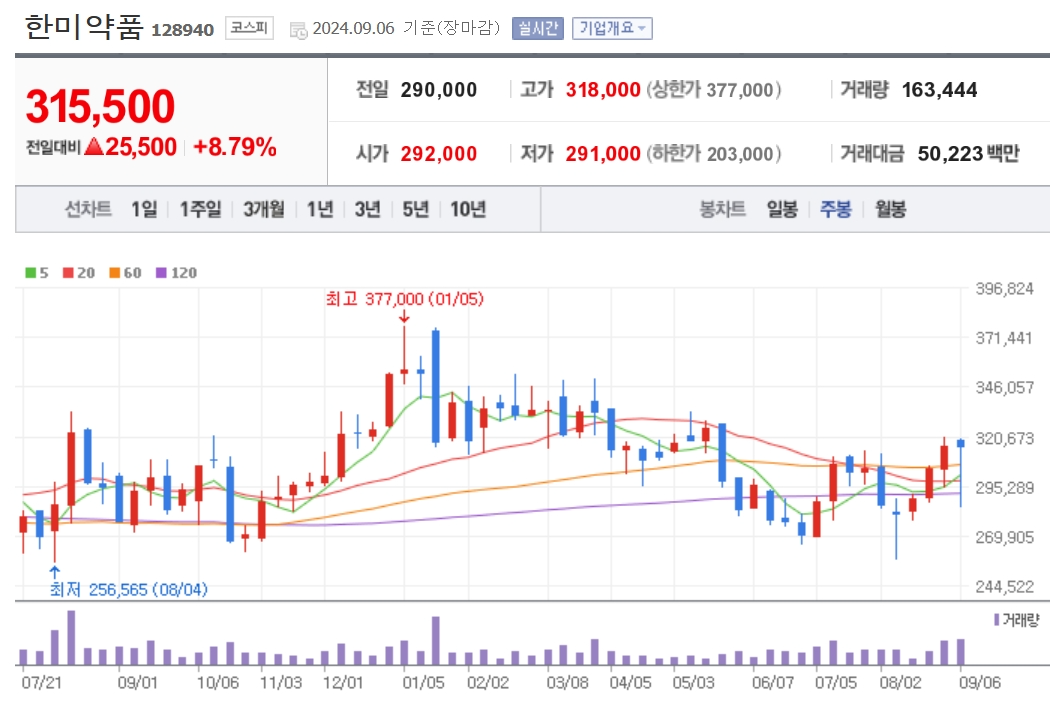Screen dimensions: 1050x707
Task: Click the 시가 292,000 value
Action: coord(439,154)
